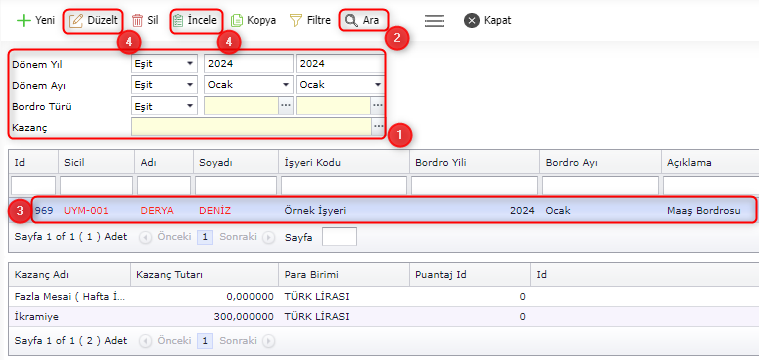Select the DERYA name cell
Viewport: 759px width, 360px height.
[164, 211]
